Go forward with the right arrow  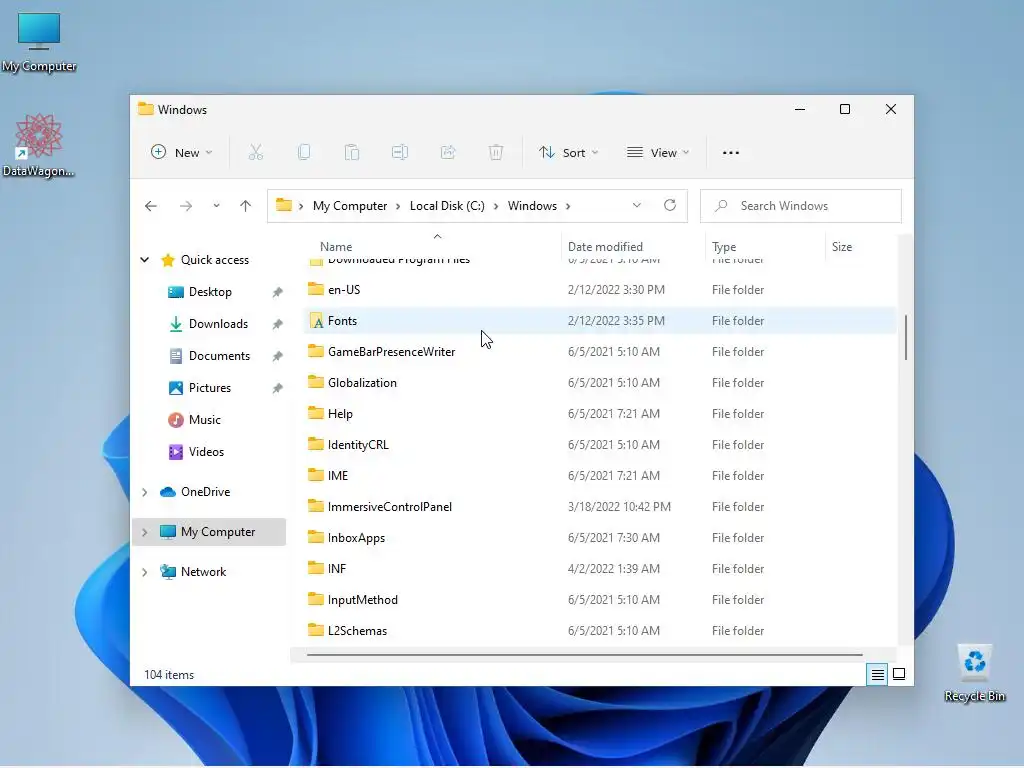tap(186, 206)
